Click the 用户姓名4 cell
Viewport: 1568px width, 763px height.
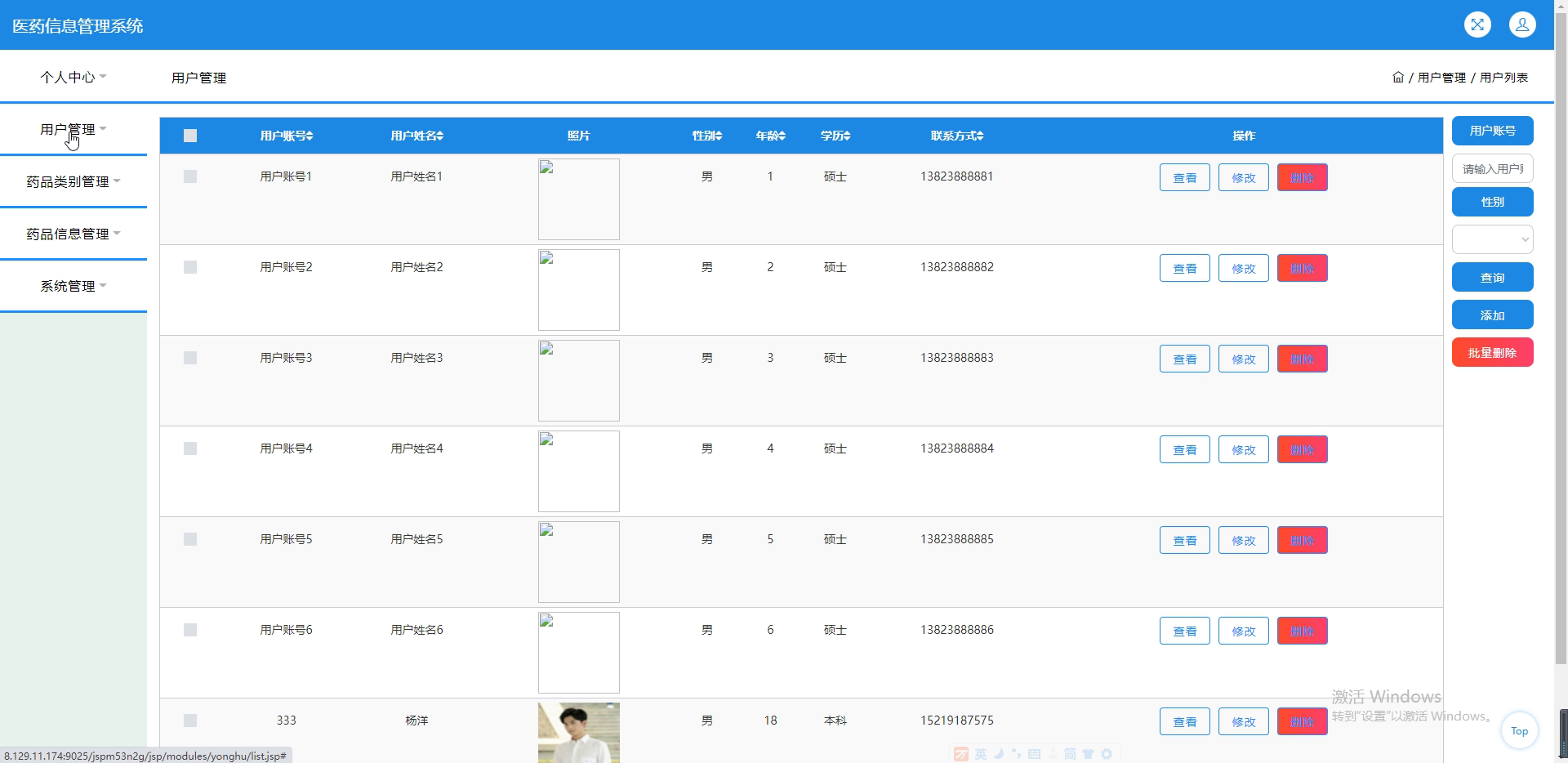pos(416,448)
